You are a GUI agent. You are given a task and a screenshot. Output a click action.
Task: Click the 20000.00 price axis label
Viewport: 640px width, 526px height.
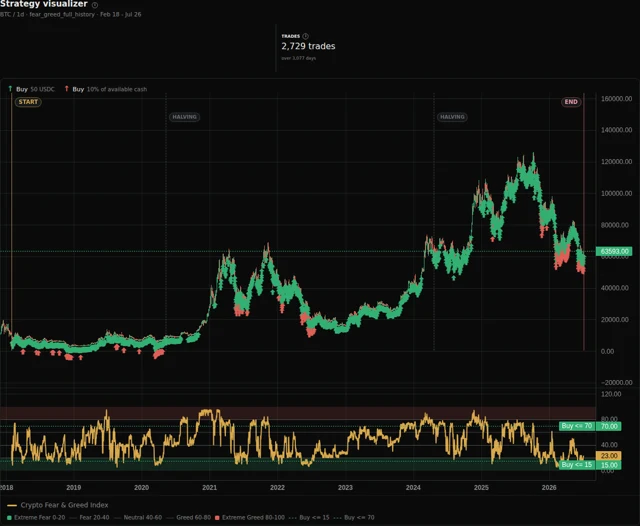pos(615,320)
